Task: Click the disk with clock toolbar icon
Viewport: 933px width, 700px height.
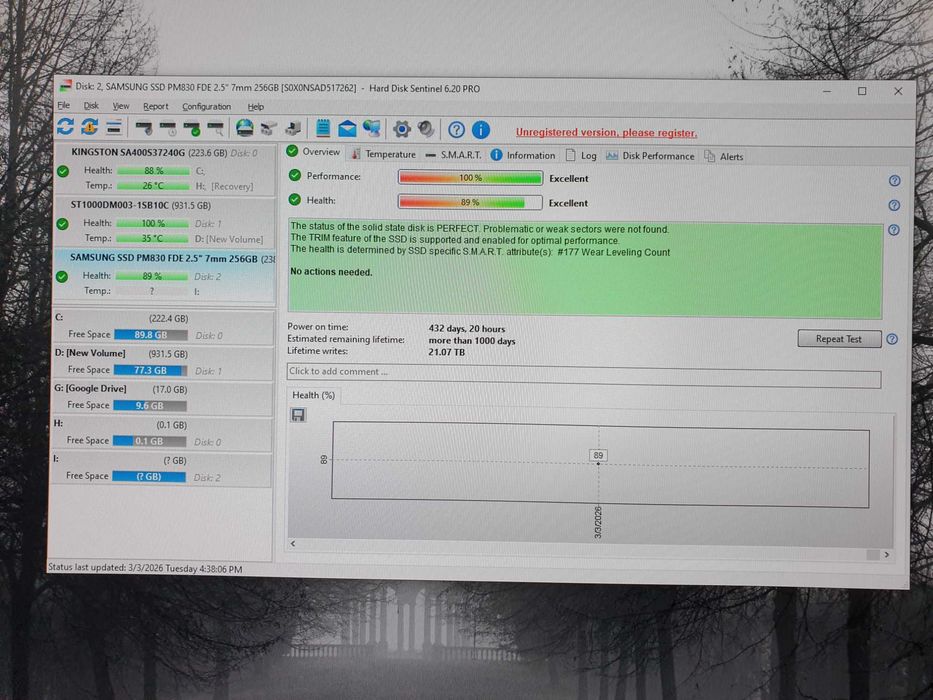Action: 168,128
